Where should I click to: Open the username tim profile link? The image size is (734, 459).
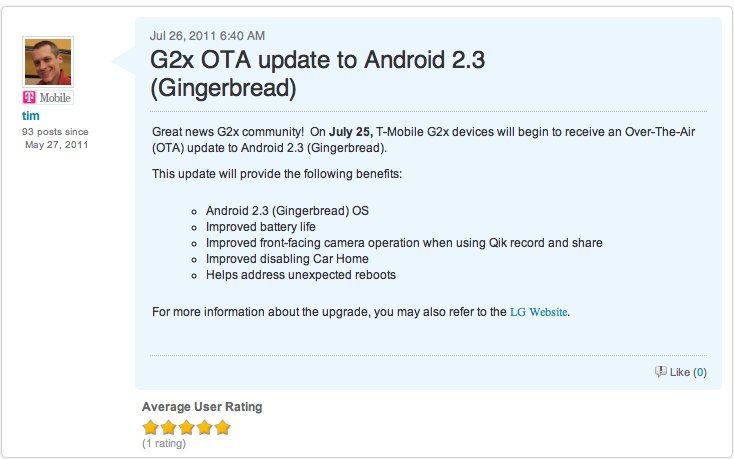[x=31, y=116]
